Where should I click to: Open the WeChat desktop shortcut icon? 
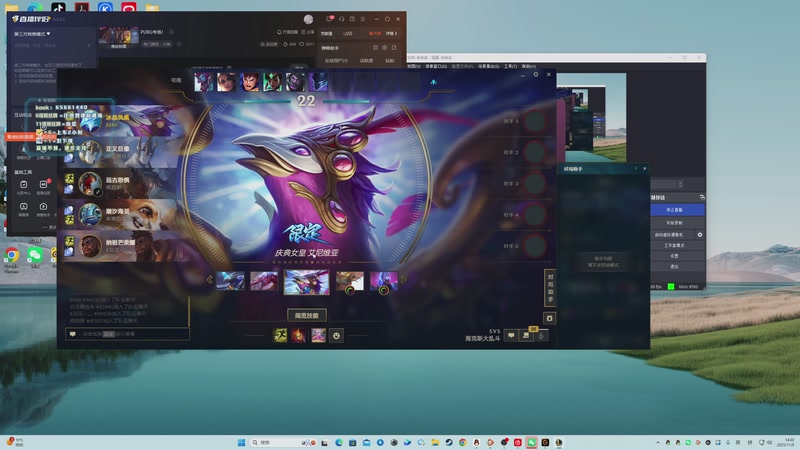(35, 255)
